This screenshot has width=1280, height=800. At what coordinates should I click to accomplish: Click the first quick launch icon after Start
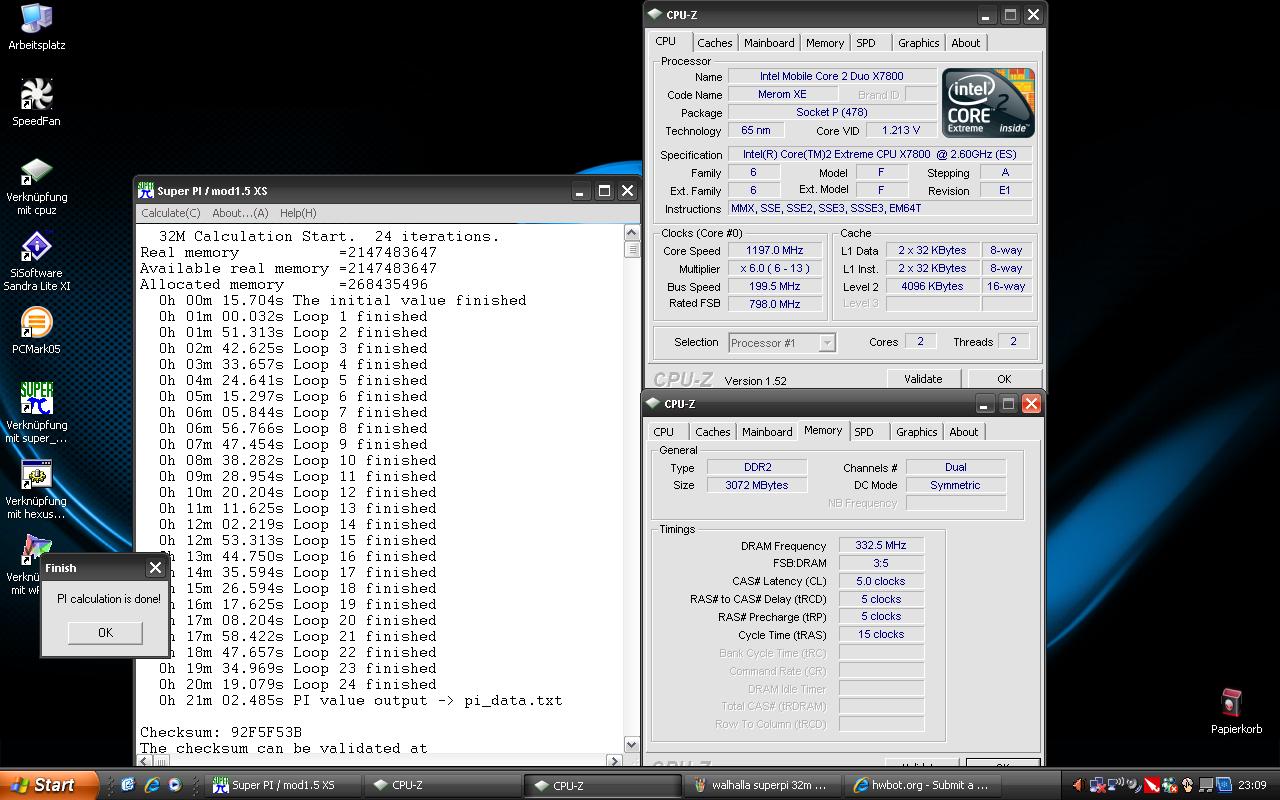[128, 785]
